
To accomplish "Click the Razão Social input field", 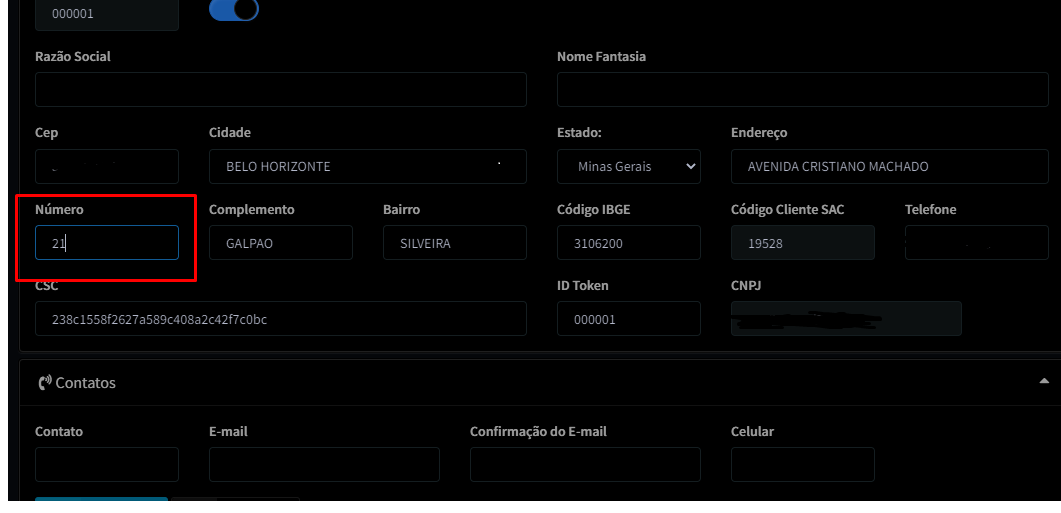I will click(281, 89).
